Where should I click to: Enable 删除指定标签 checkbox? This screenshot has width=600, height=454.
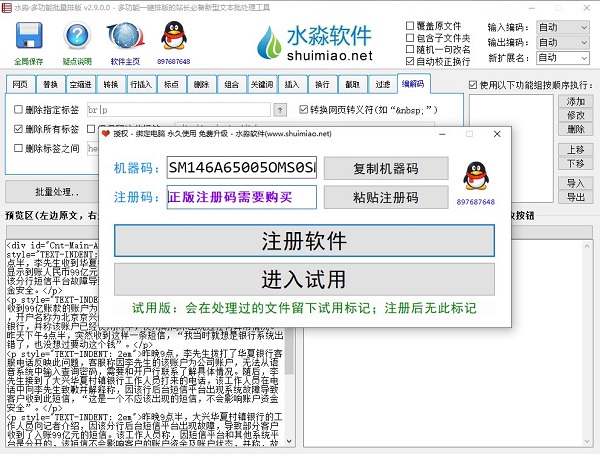tap(18, 109)
